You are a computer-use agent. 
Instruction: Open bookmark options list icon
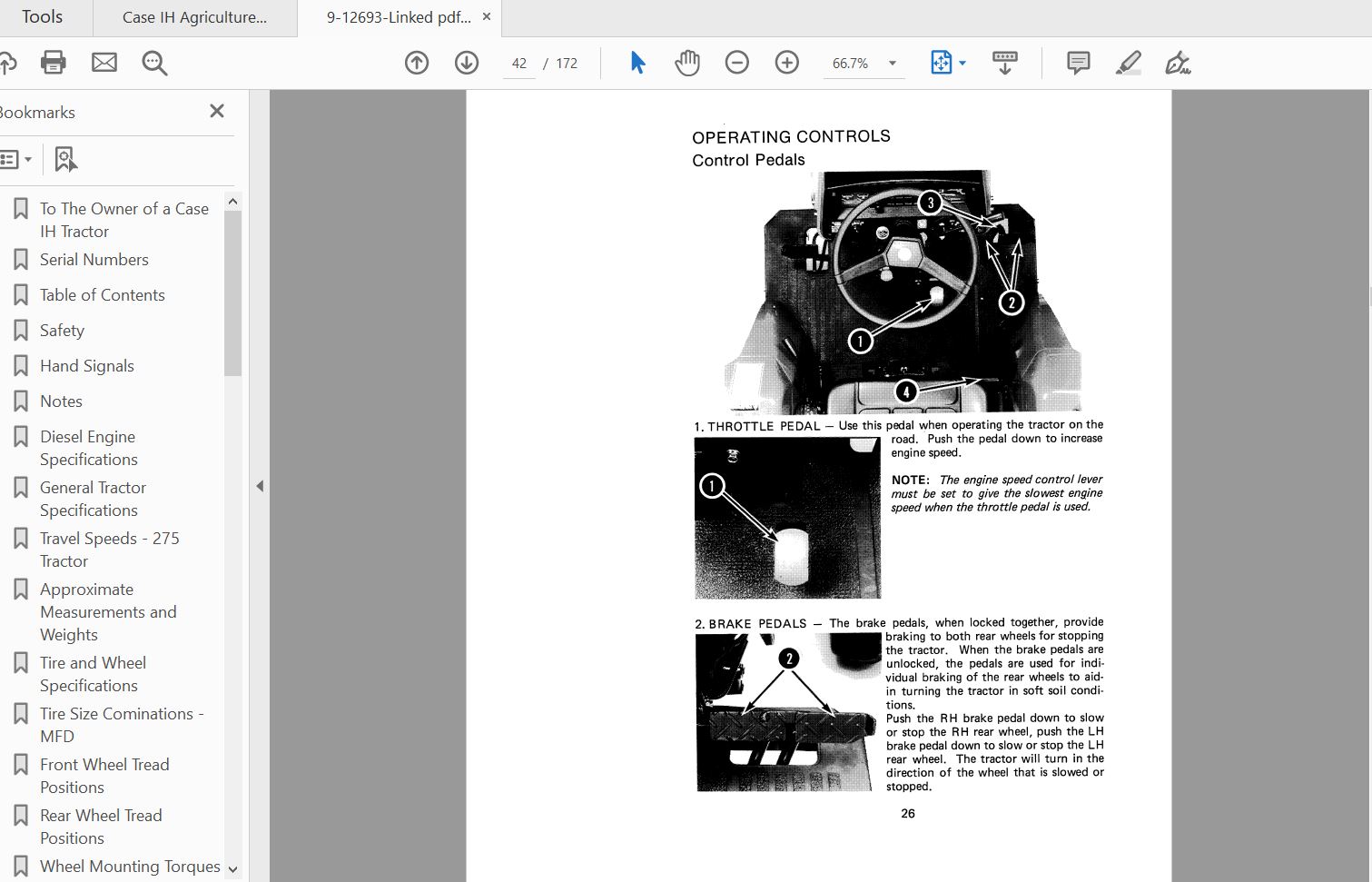(15, 160)
